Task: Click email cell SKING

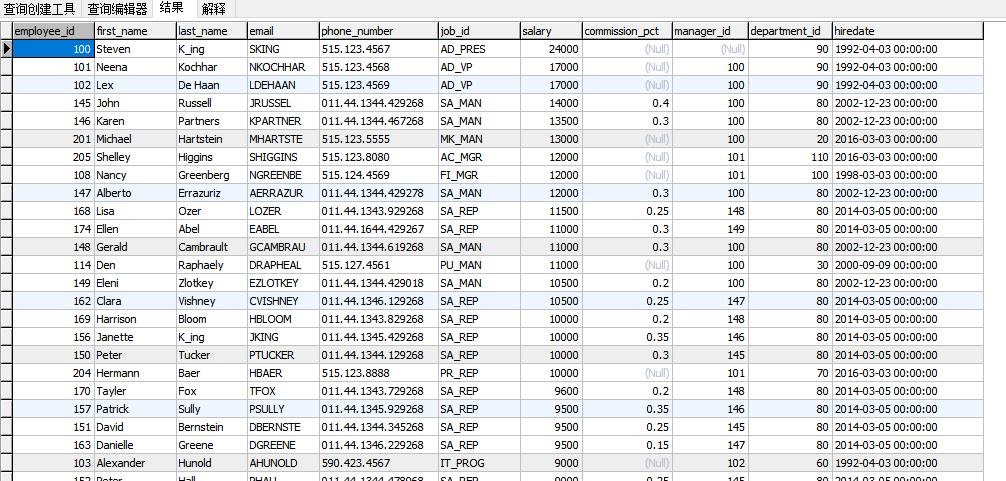Action: pyautogui.click(x=283, y=49)
